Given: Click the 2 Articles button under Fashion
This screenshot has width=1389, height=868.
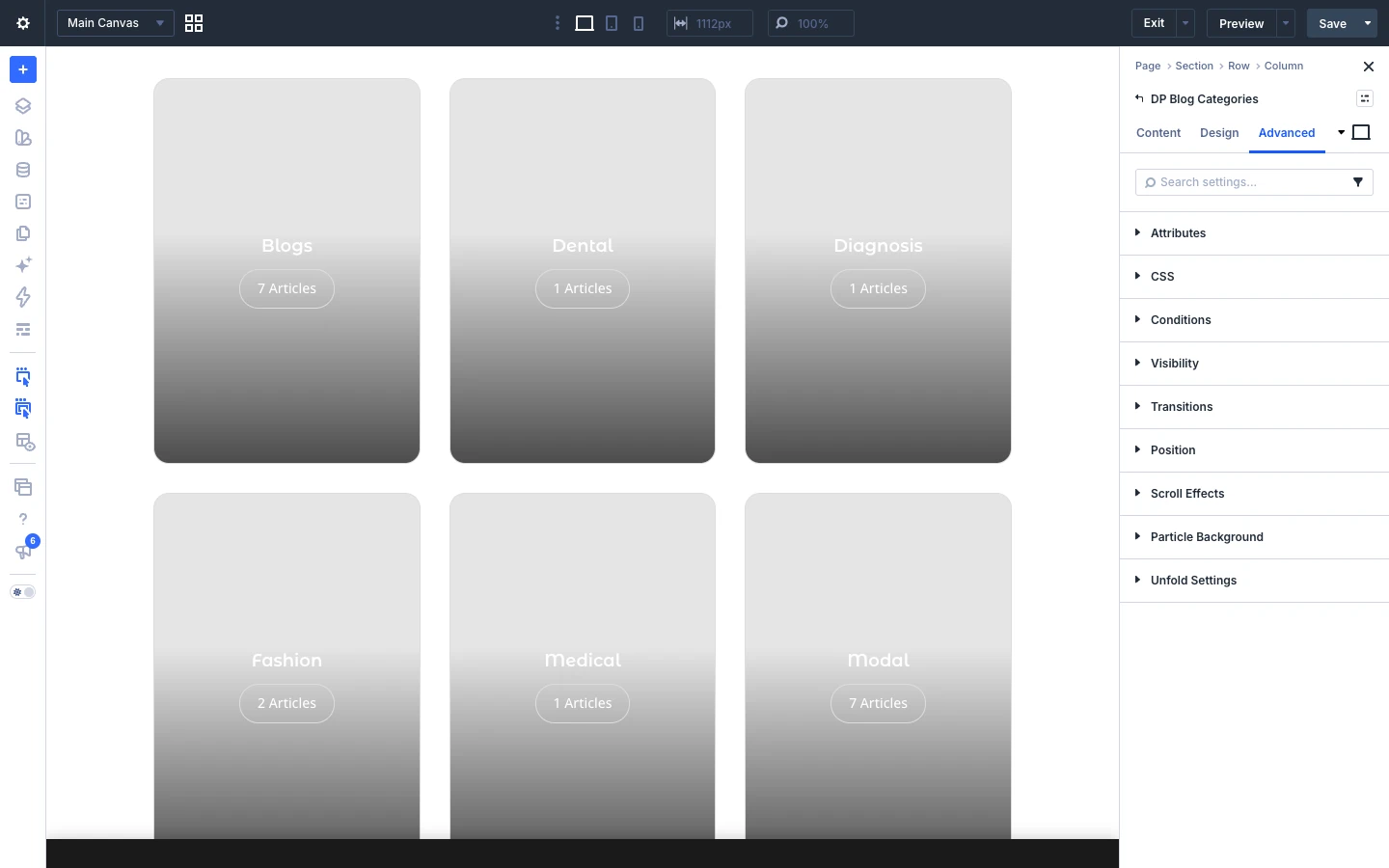Looking at the screenshot, I should click(286, 703).
